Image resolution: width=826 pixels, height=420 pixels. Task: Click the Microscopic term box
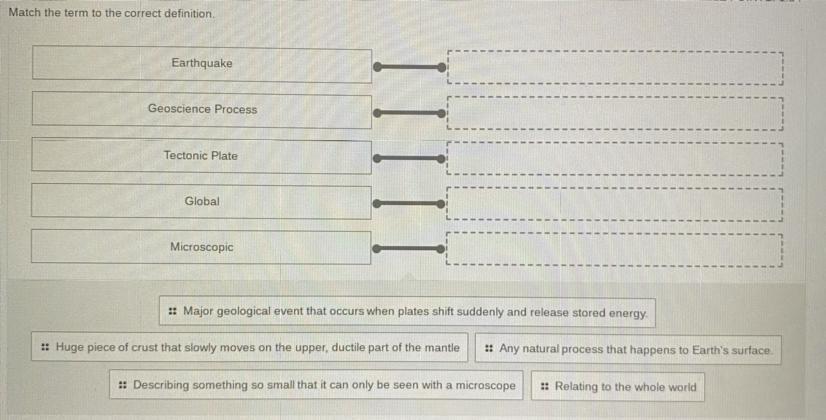click(x=201, y=247)
